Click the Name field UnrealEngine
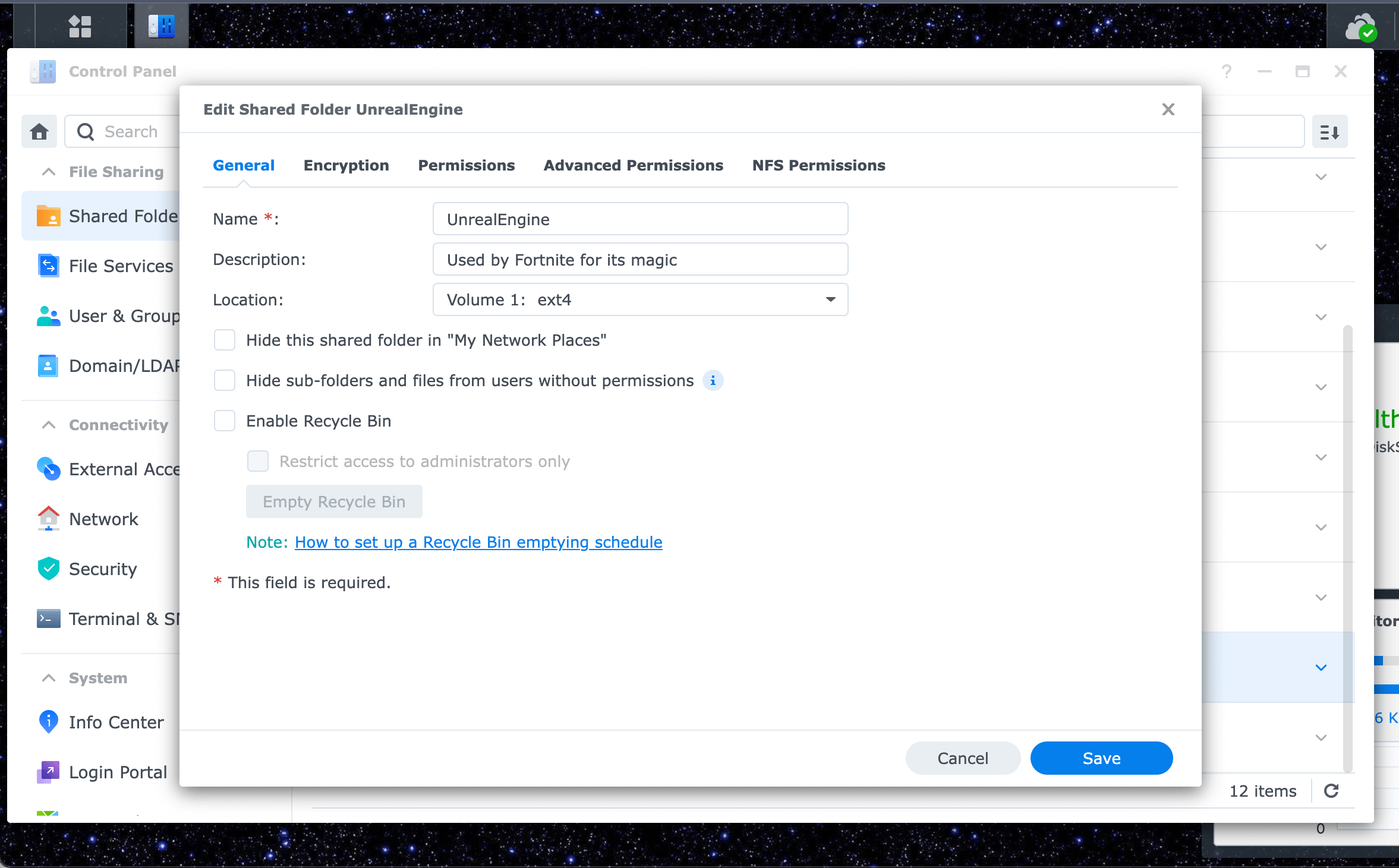 pyautogui.click(x=640, y=219)
